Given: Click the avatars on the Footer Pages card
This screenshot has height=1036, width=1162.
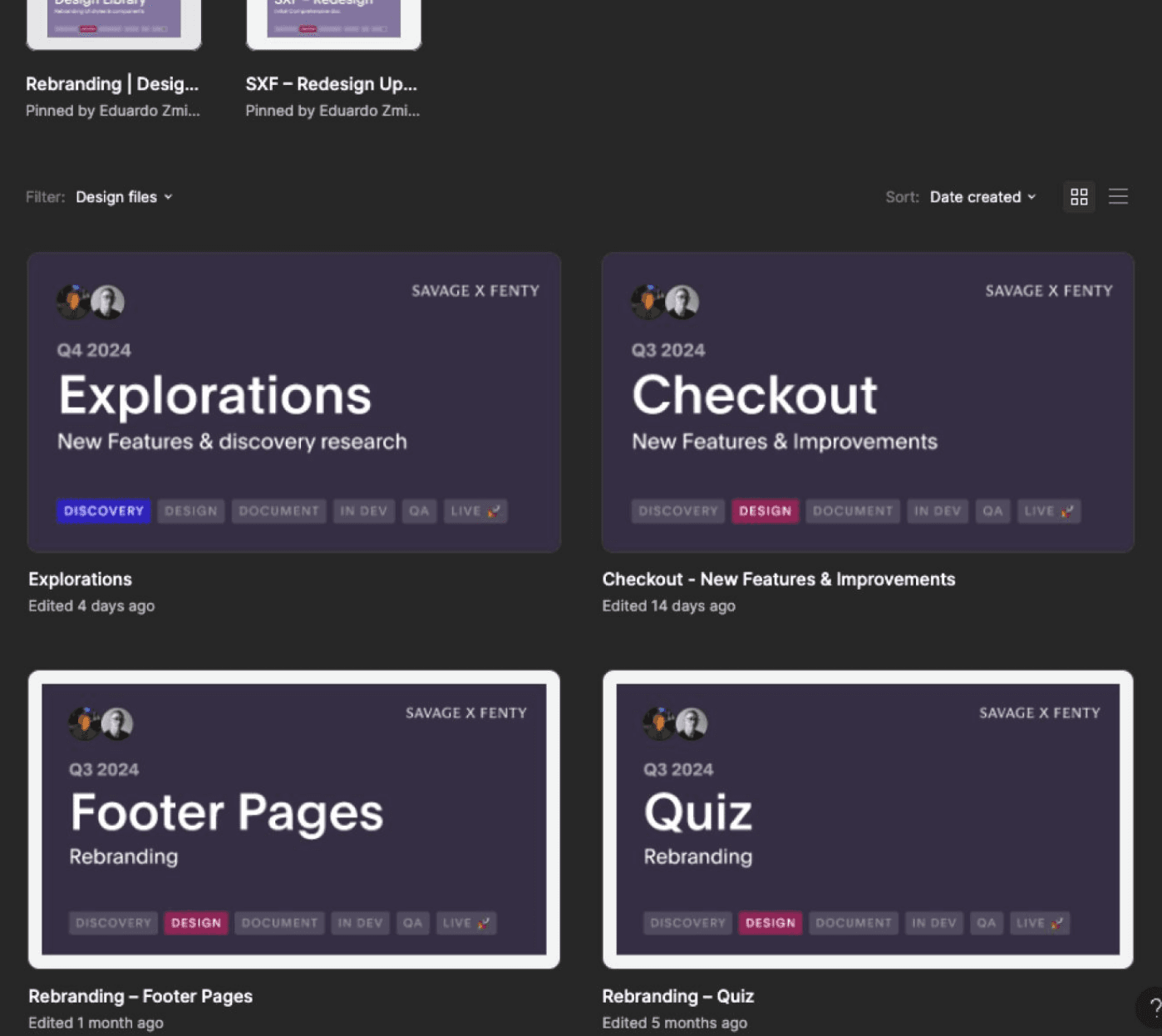Looking at the screenshot, I should pyautogui.click(x=101, y=723).
